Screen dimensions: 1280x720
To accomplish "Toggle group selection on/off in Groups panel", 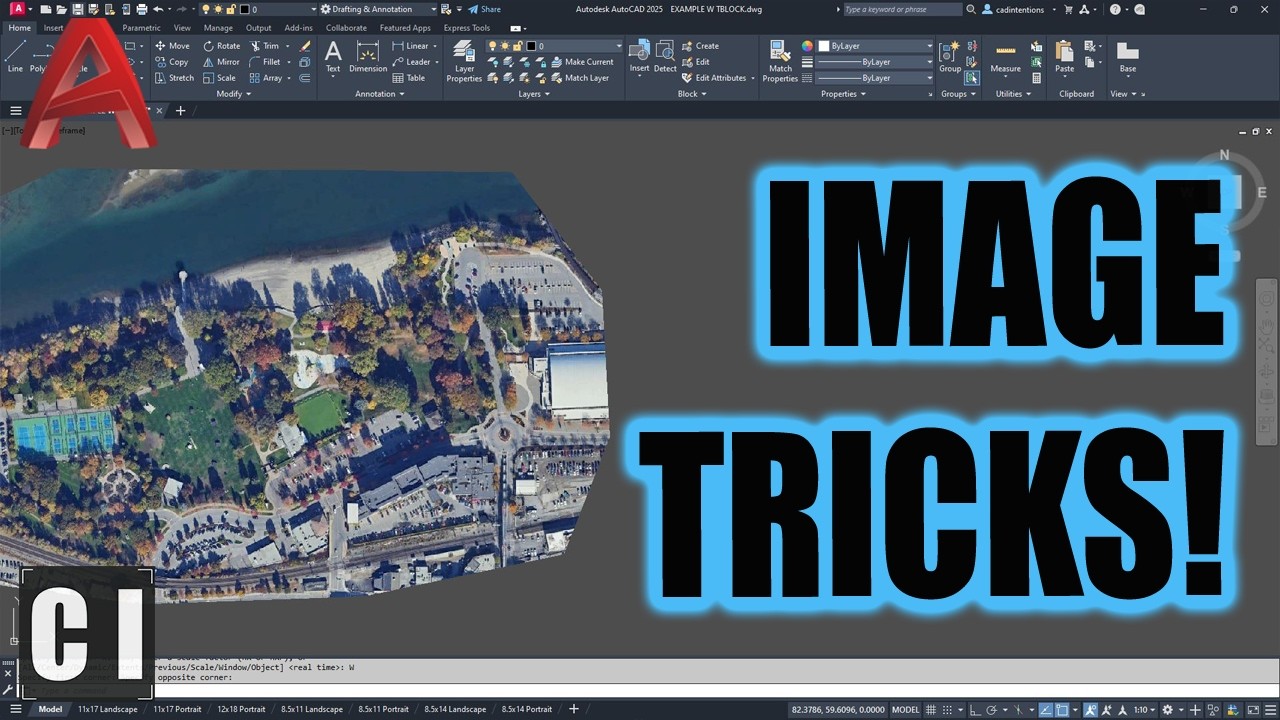I will click(971, 78).
